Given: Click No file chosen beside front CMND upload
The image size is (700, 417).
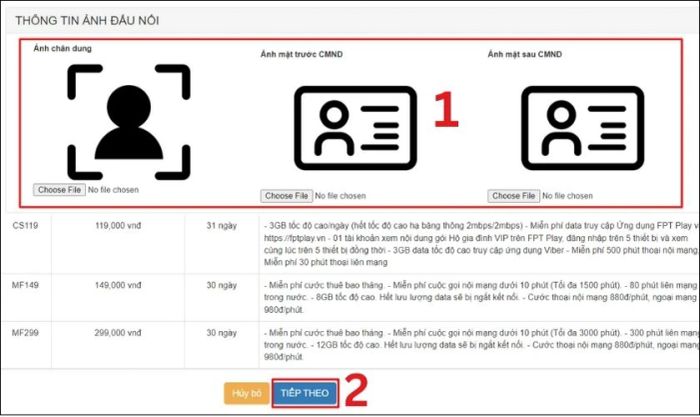Looking at the screenshot, I should tap(340, 196).
